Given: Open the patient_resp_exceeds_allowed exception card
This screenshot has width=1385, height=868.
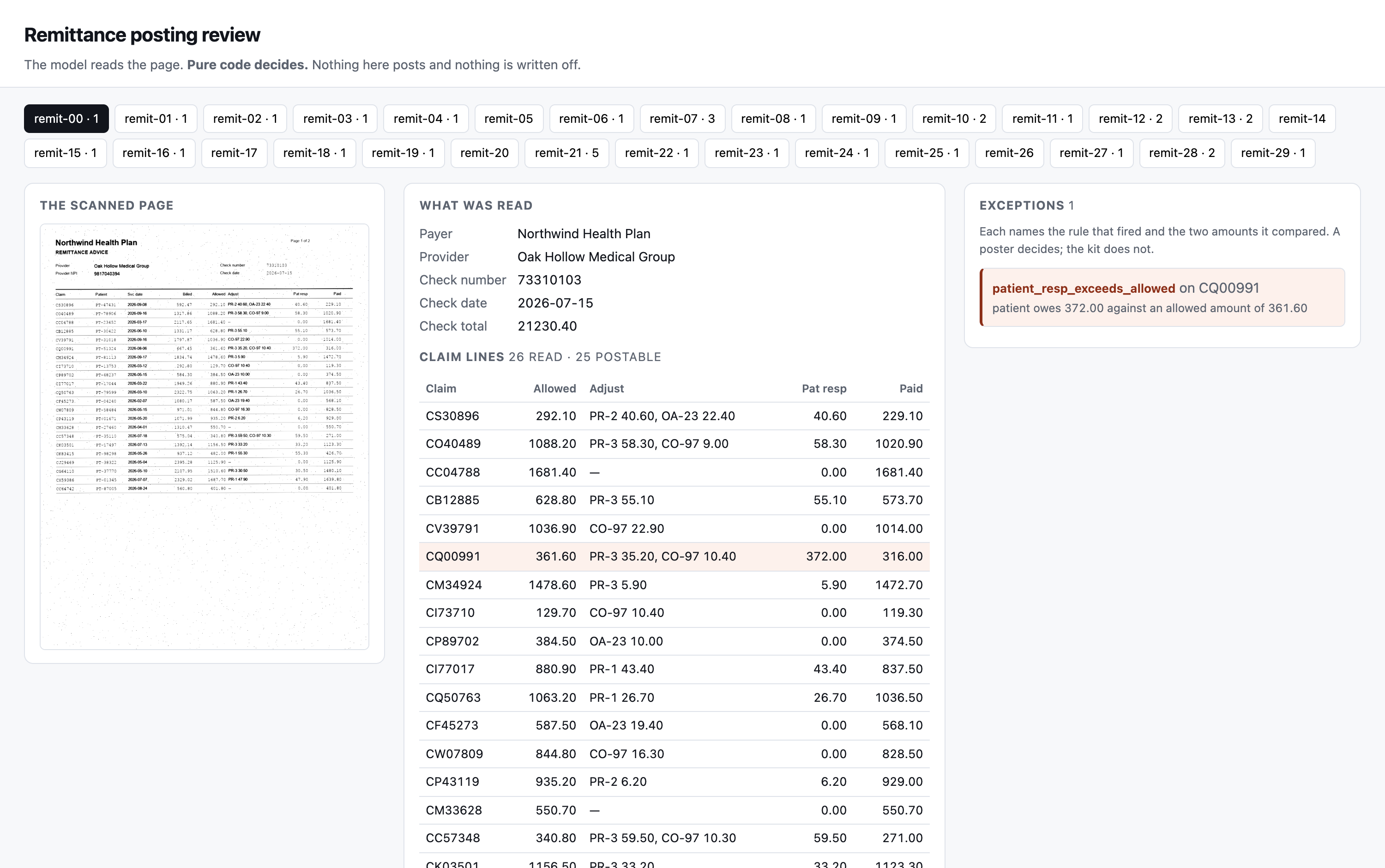Looking at the screenshot, I should click(1162, 297).
